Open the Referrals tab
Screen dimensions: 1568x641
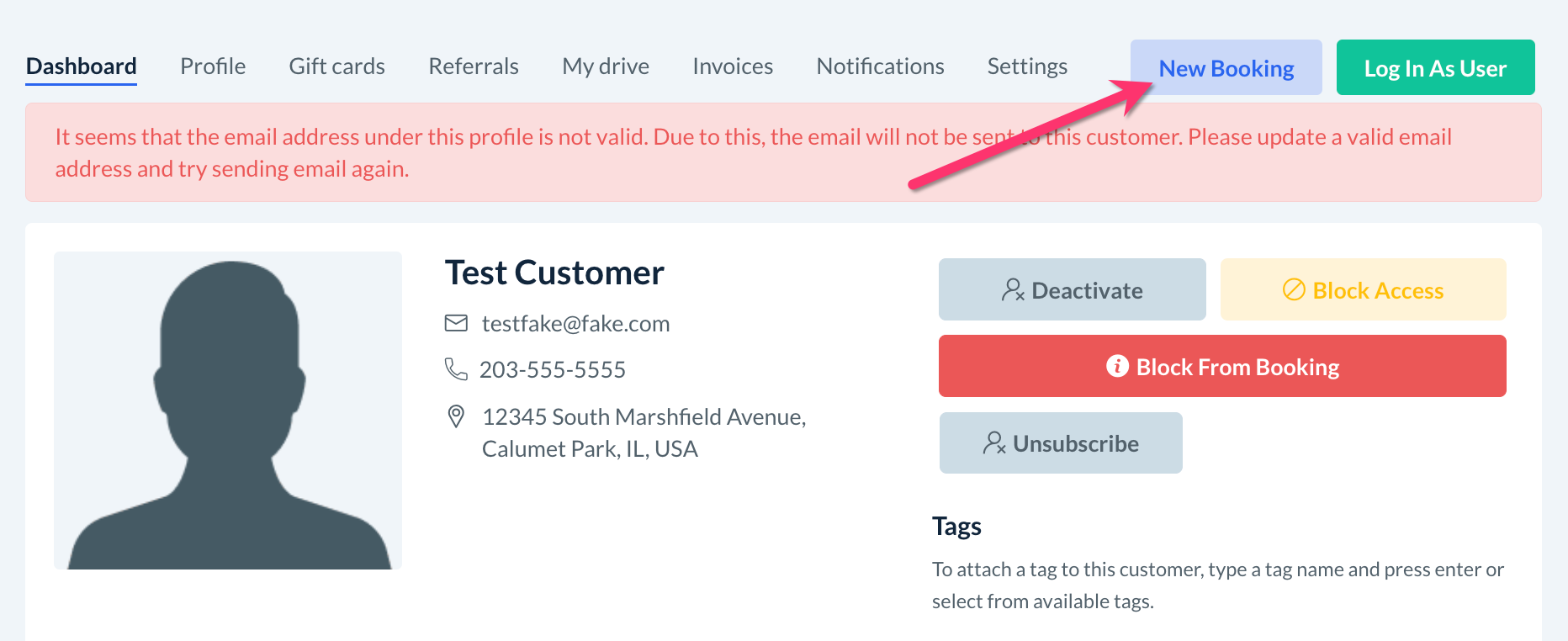click(474, 66)
